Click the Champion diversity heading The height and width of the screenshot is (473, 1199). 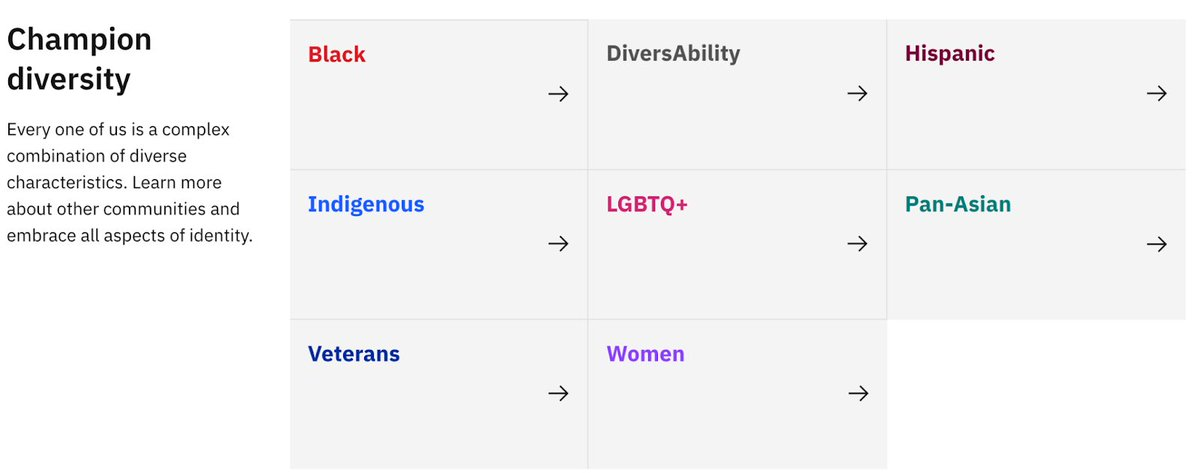pos(80,59)
